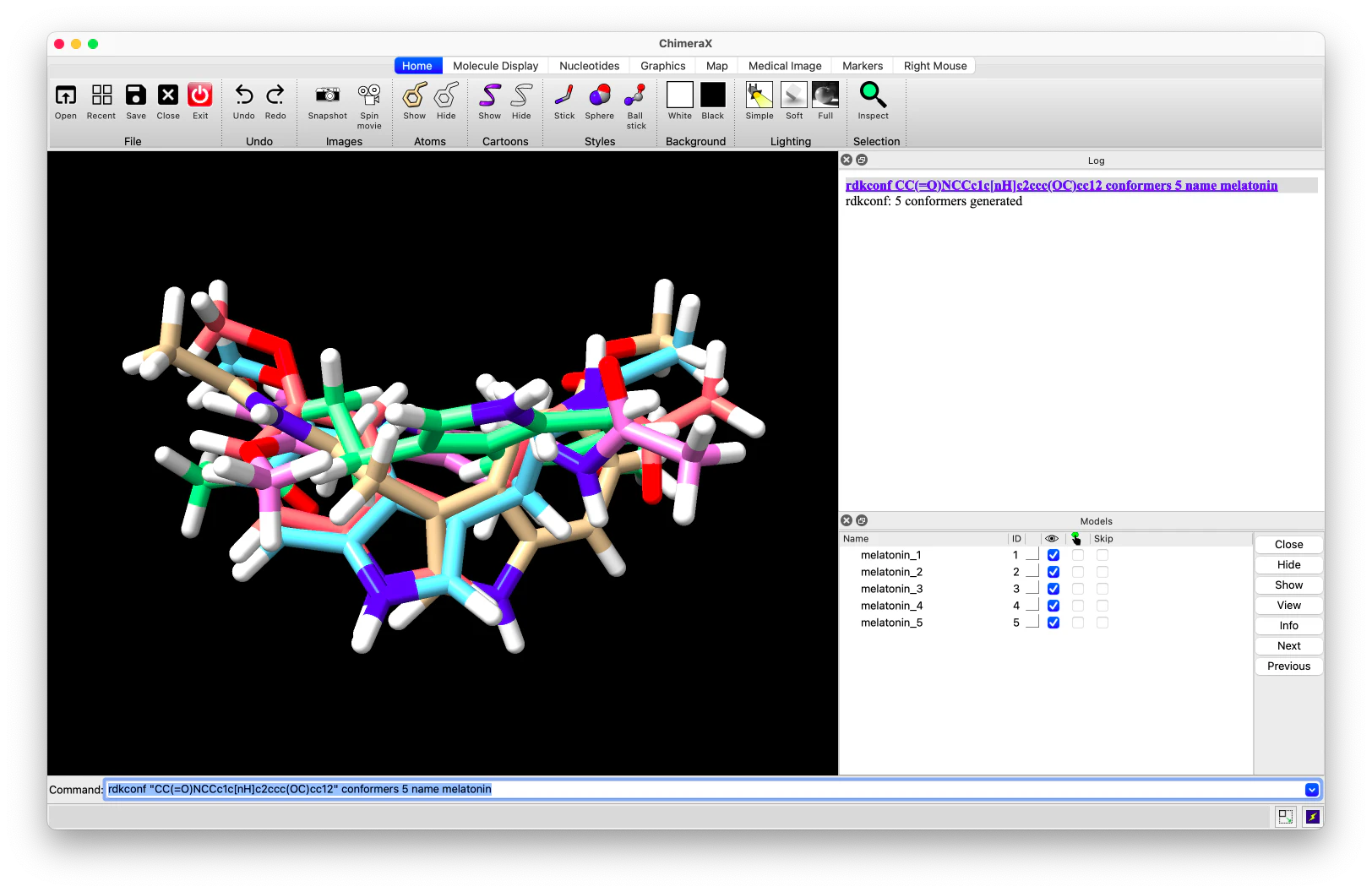Click the View button in Models panel

click(1289, 606)
